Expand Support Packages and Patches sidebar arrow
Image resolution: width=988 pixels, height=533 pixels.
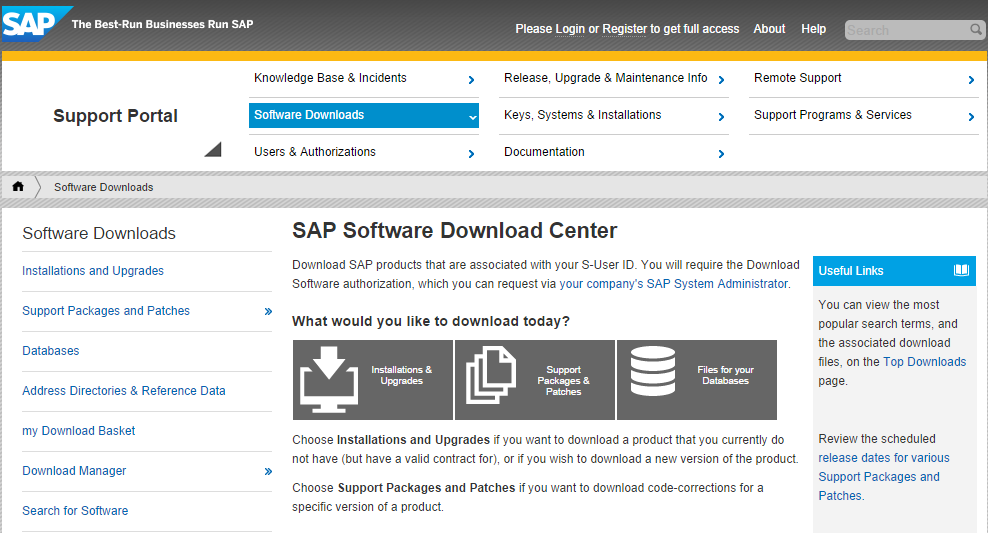point(268,311)
